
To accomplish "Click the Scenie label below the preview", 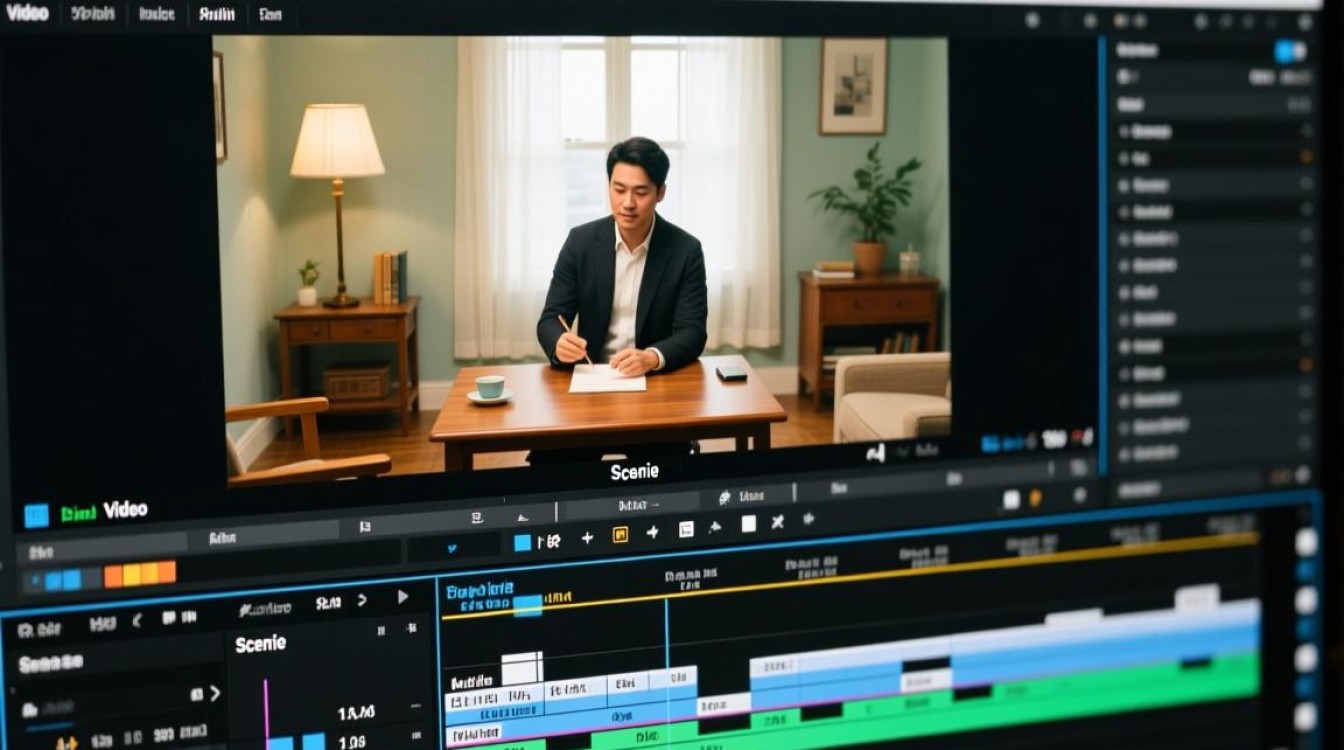I will point(634,472).
